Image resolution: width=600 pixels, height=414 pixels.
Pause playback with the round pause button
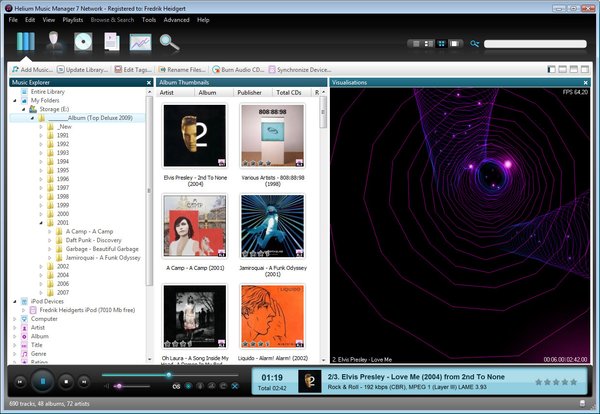(42, 381)
